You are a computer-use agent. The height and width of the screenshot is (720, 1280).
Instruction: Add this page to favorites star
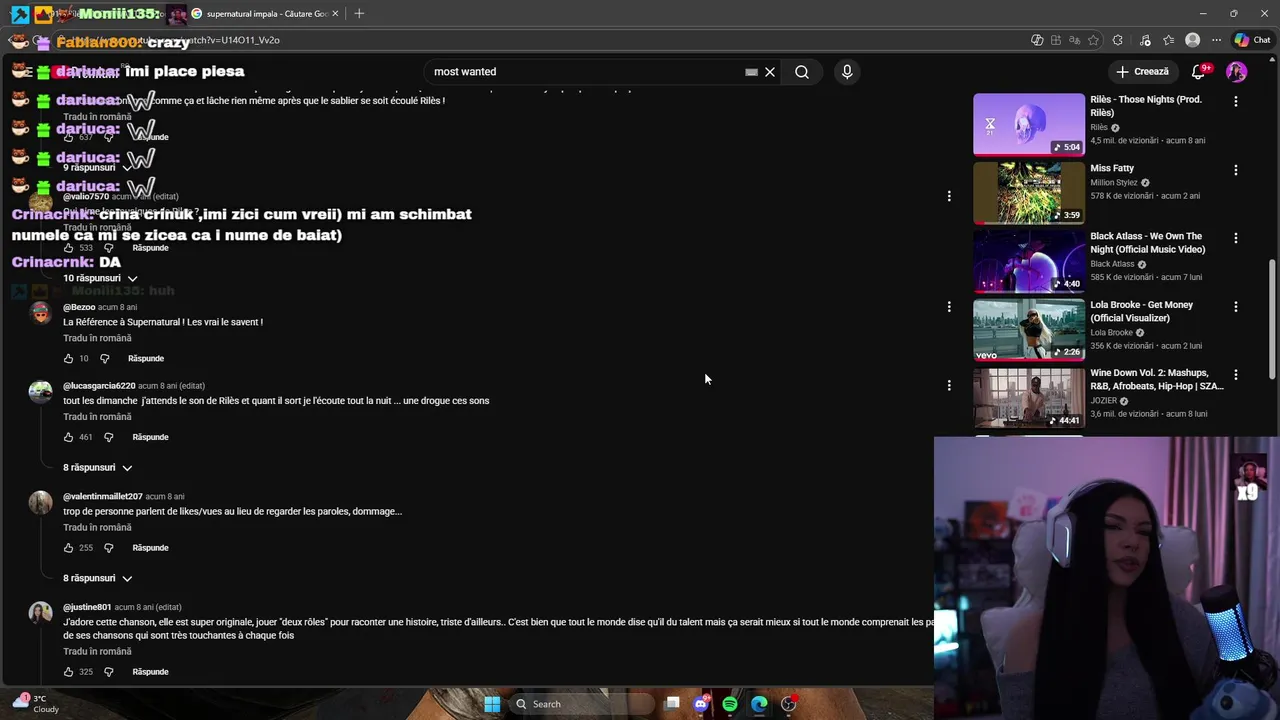1093,40
